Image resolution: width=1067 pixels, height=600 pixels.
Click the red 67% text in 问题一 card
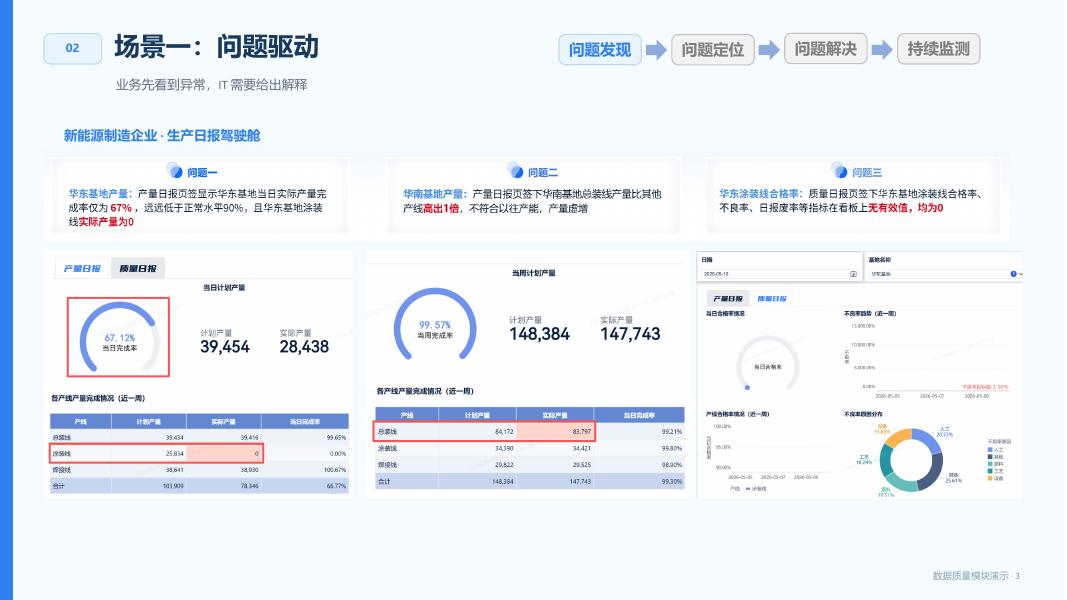(x=120, y=208)
